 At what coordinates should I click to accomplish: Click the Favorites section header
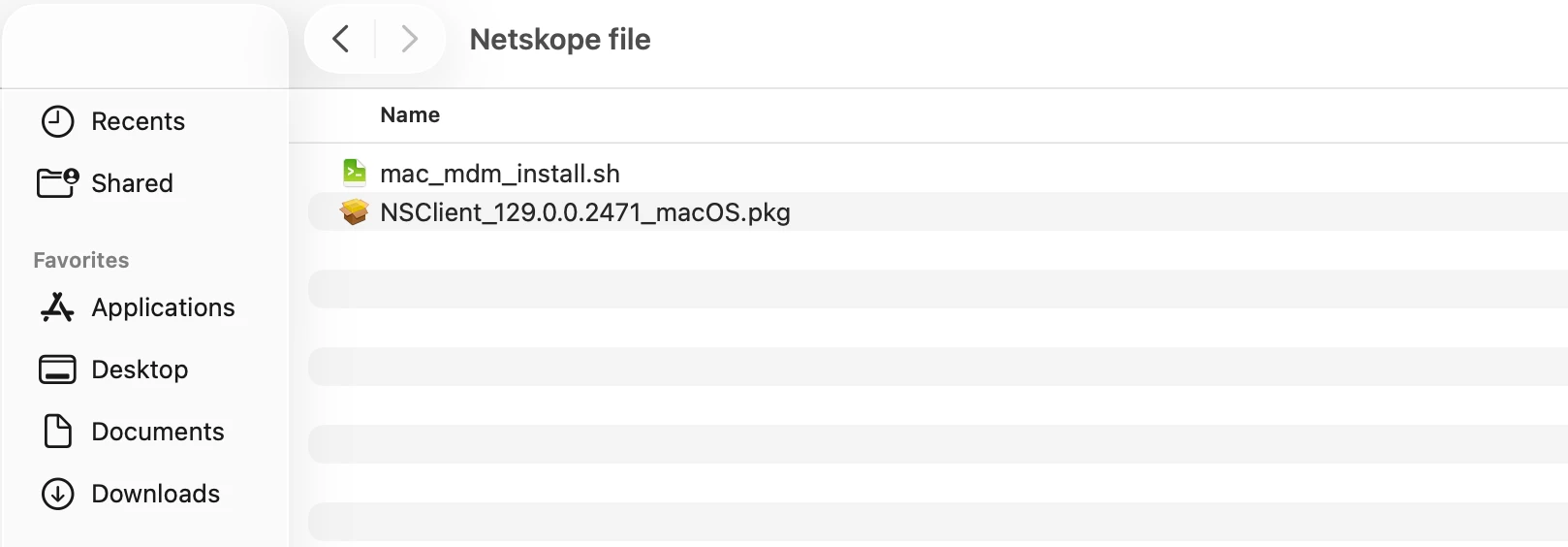[x=80, y=260]
